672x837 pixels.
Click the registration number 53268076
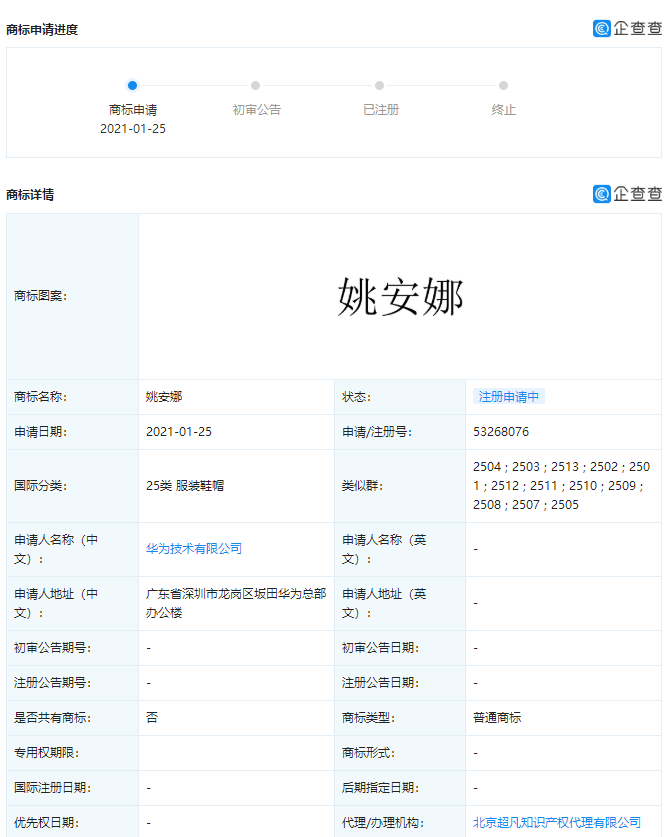501,432
